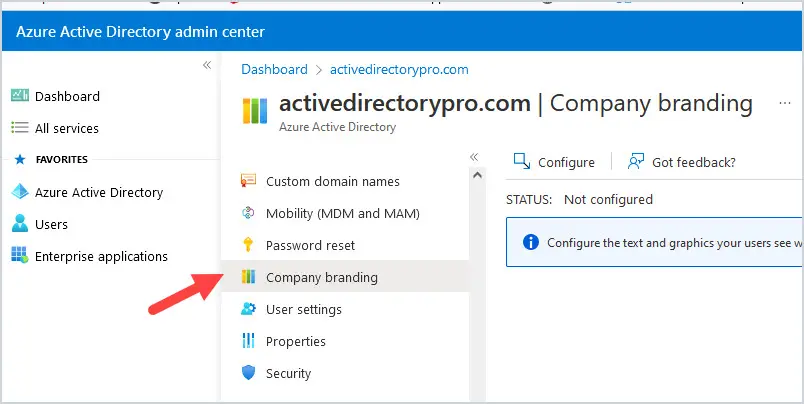Click the User settings gear-person icon
The height and width of the screenshot is (404, 804).
(248, 309)
